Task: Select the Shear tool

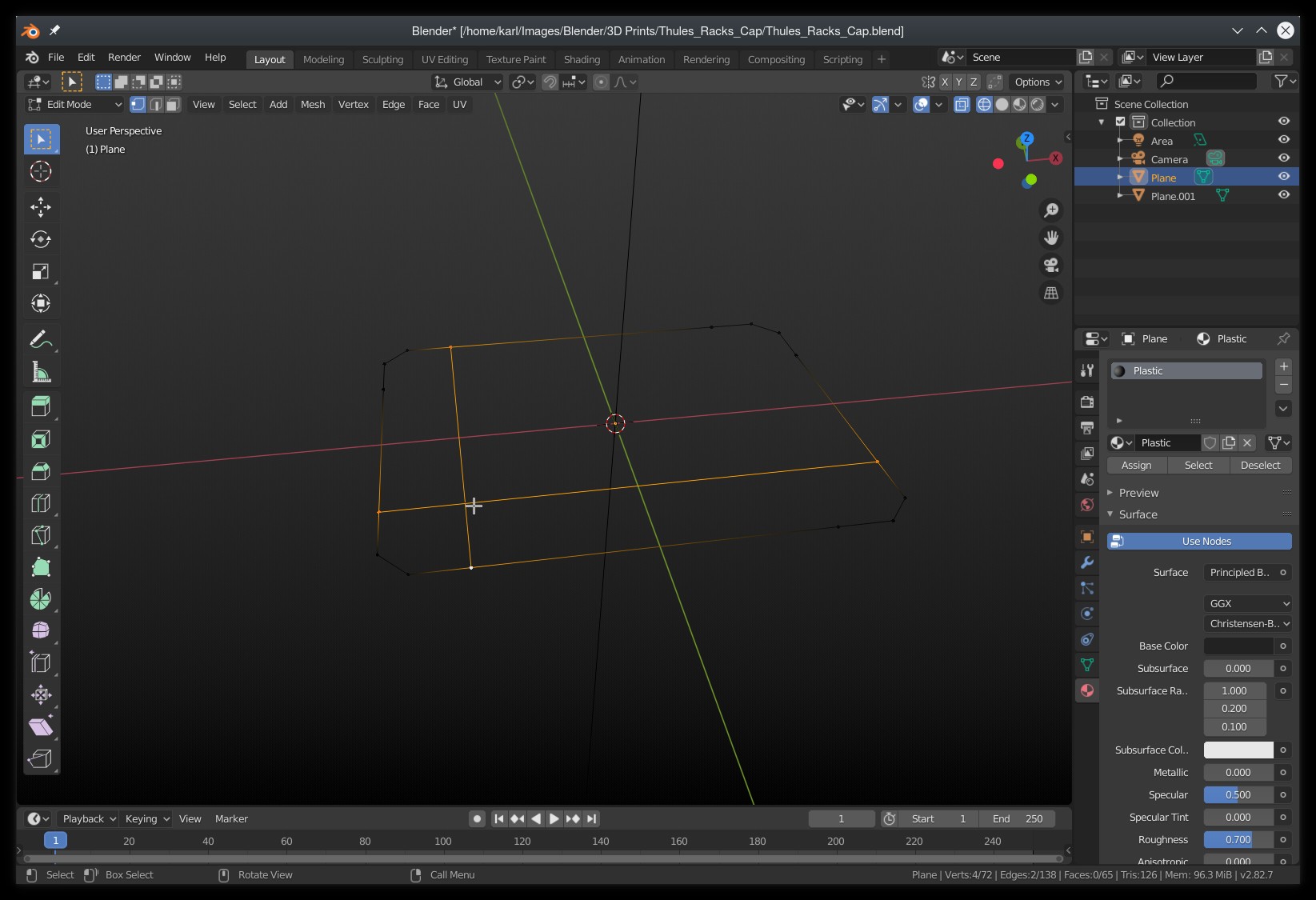Action: (x=41, y=726)
